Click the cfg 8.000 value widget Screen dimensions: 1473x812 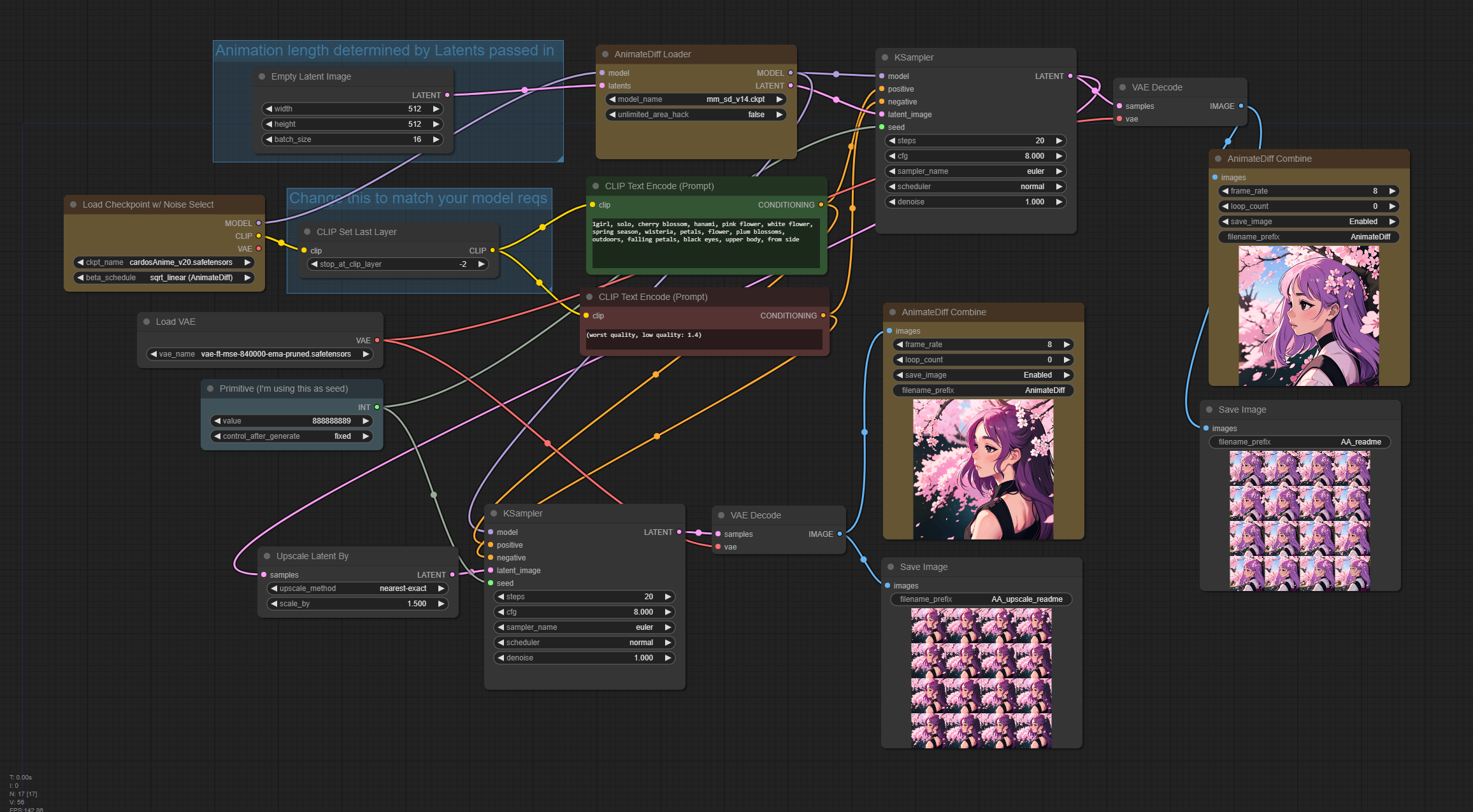click(x=974, y=155)
